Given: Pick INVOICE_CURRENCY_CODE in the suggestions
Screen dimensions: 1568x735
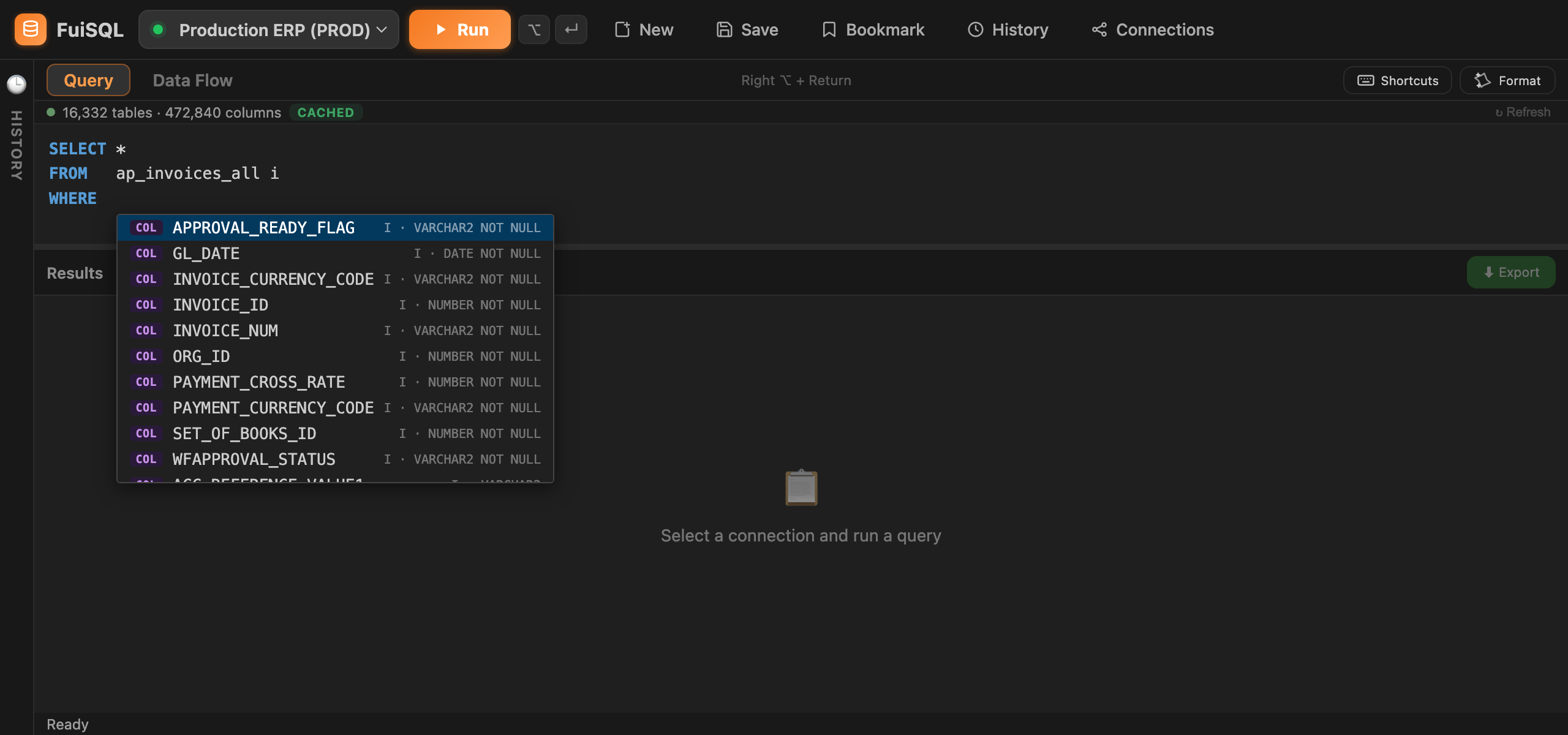Looking at the screenshot, I should 335,279.
